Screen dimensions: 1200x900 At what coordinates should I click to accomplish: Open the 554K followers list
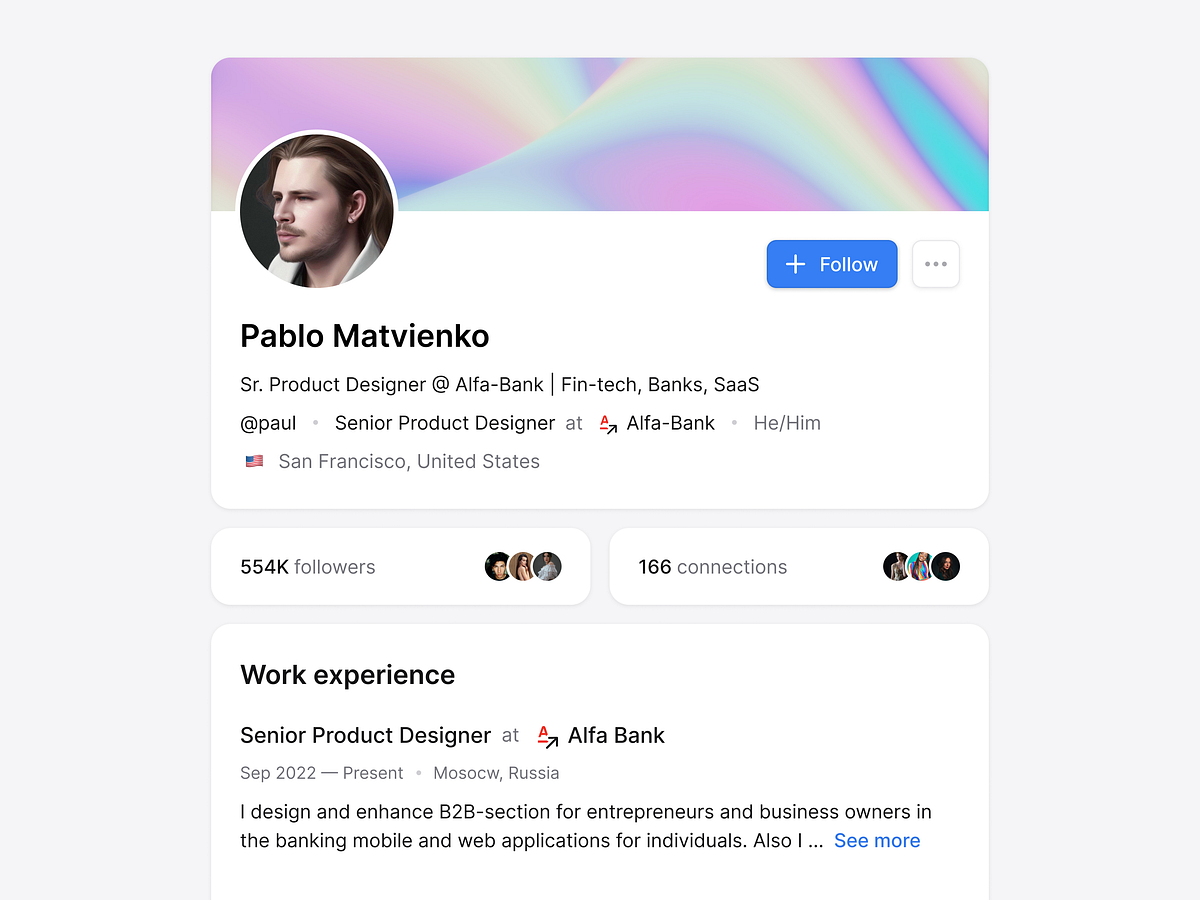[x=307, y=566]
